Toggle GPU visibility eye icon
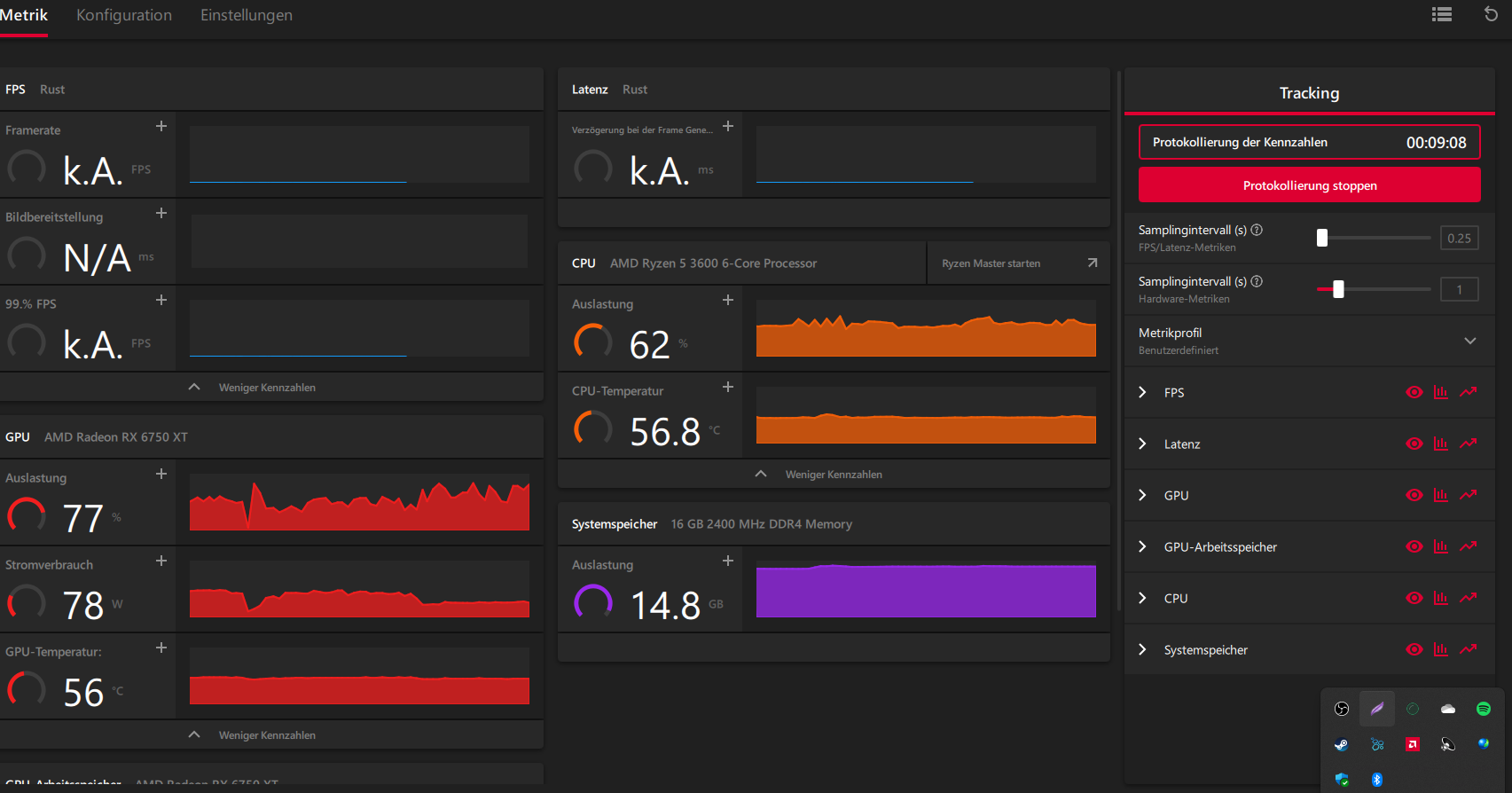Screen dimensions: 1512x793 [1414, 495]
